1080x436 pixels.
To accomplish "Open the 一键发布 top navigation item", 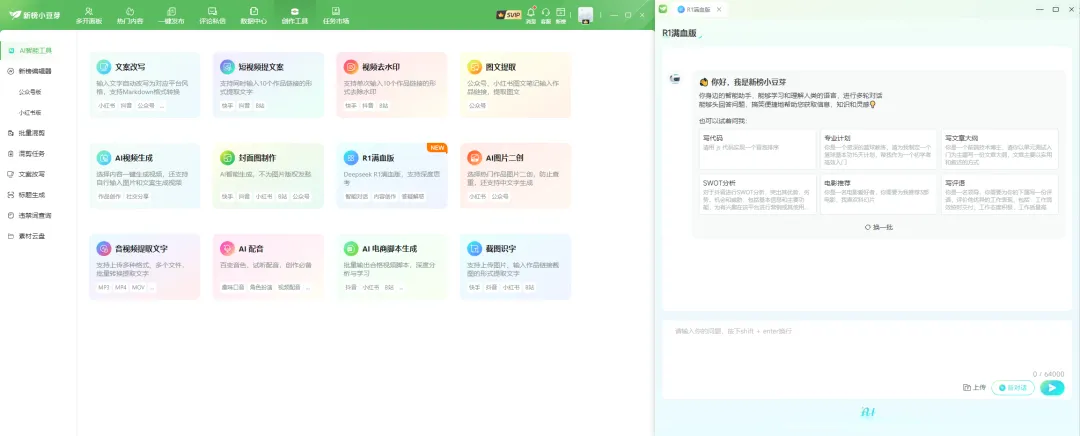I will (172, 15).
